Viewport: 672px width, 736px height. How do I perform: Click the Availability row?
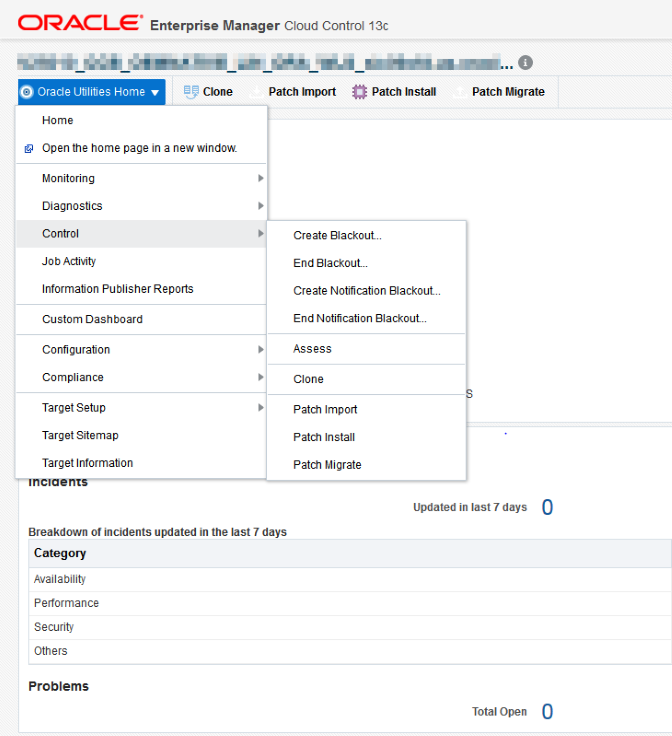(350, 580)
